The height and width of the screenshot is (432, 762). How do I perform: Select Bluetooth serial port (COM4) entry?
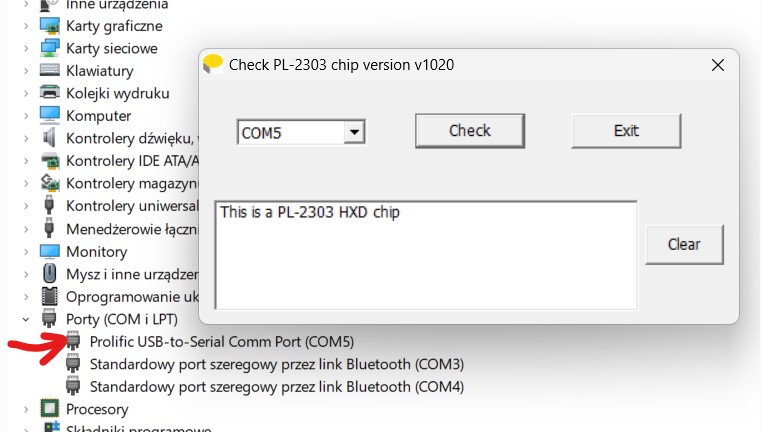coord(277,386)
